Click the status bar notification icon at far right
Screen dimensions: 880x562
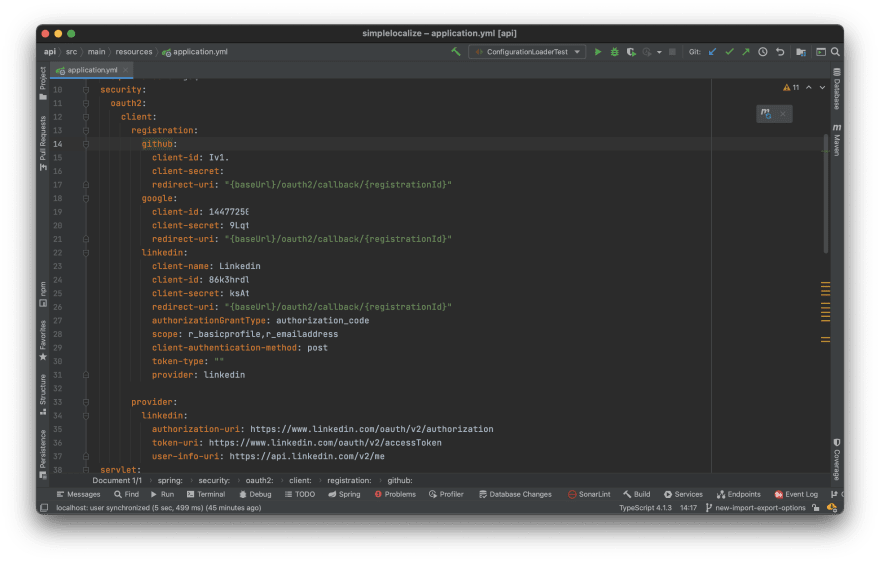[832, 508]
